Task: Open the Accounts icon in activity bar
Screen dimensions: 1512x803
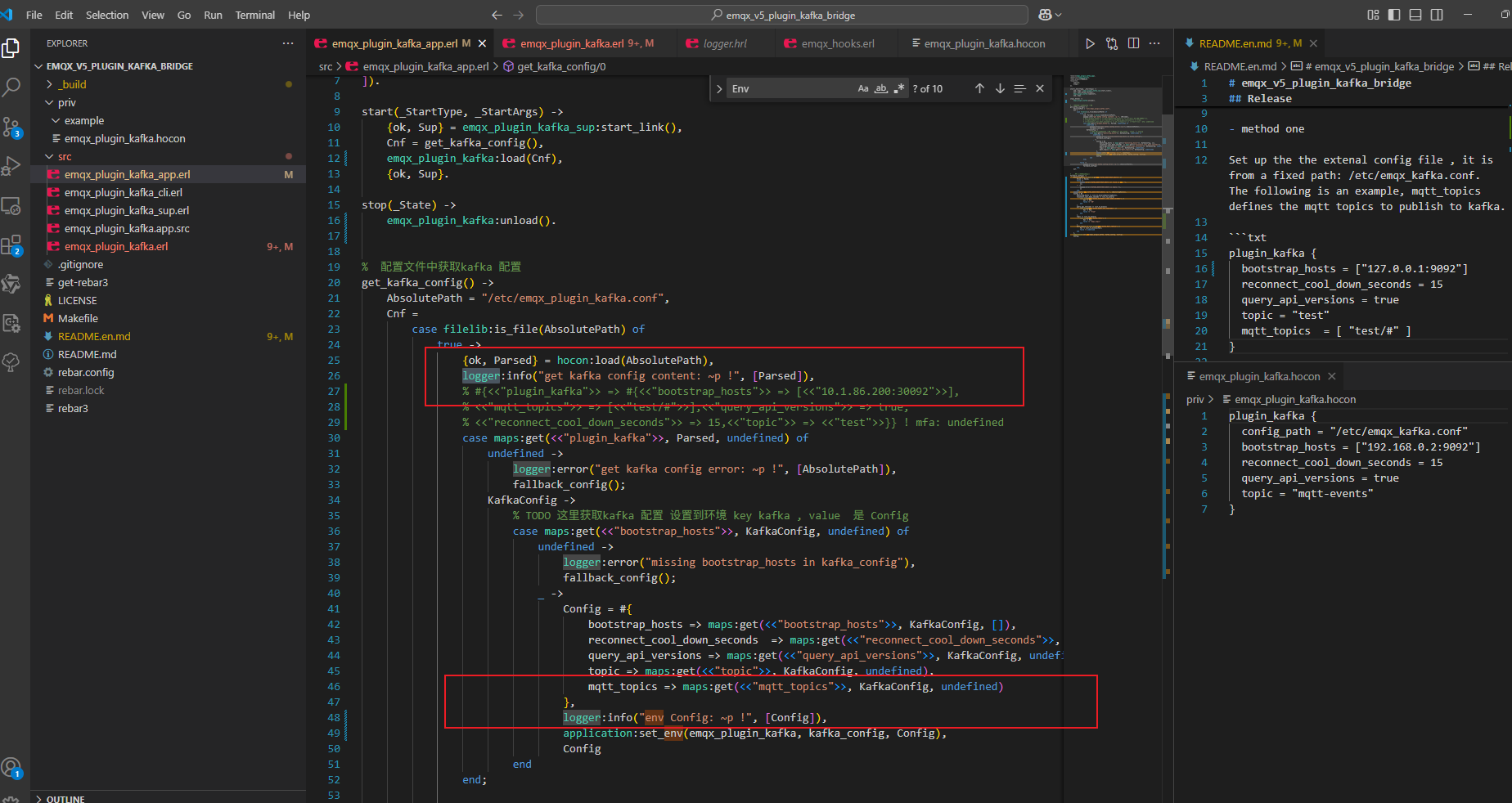Action: point(11,767)
